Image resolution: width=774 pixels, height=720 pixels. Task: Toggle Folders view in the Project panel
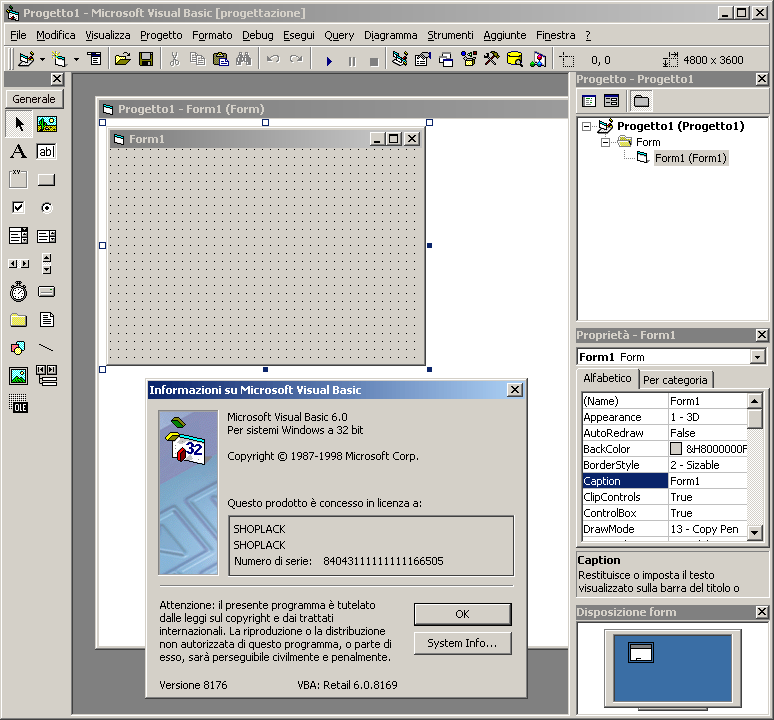641,101
